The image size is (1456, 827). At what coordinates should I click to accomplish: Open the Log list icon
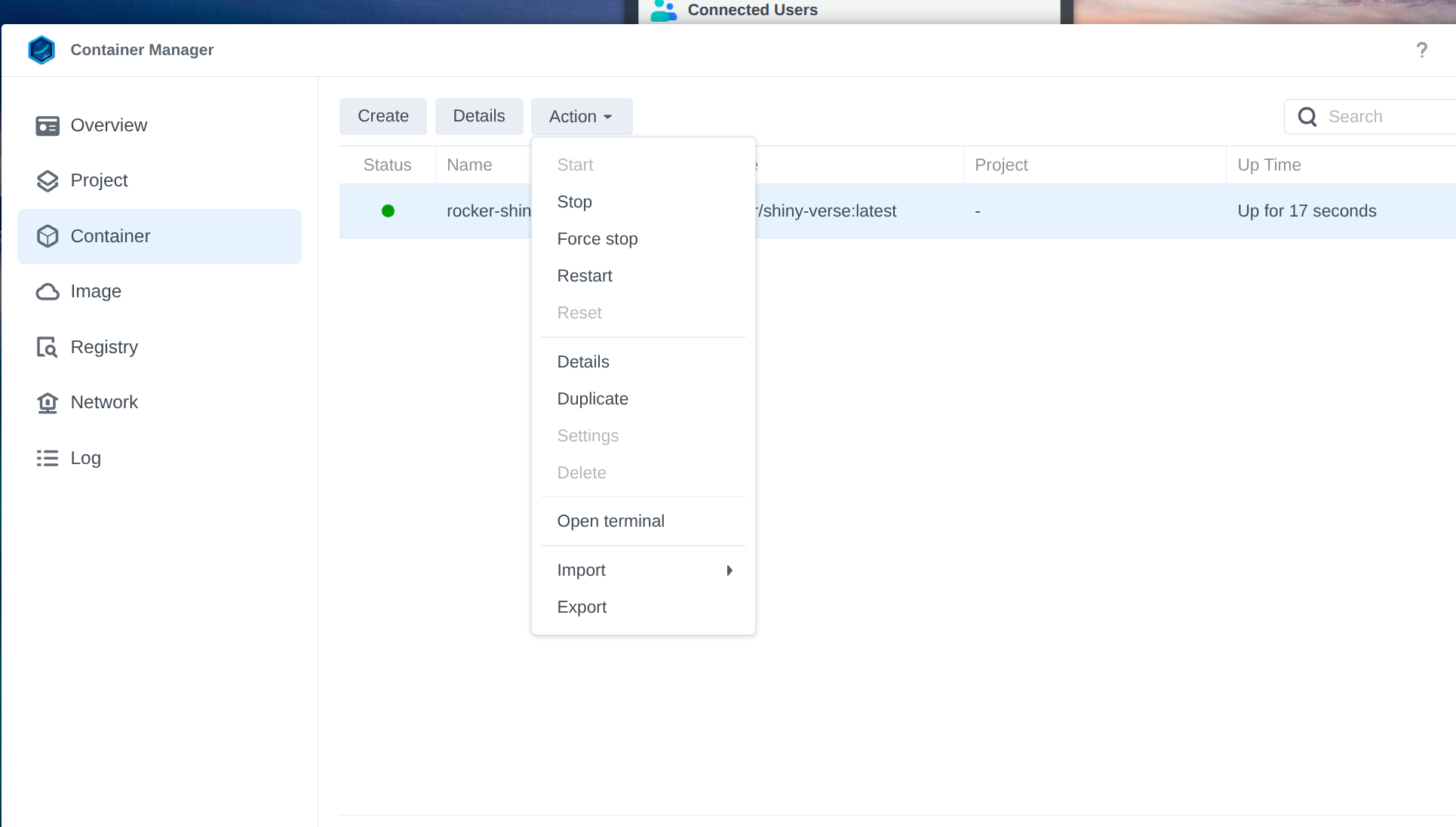pyautogui.click(x=48, y=458)
